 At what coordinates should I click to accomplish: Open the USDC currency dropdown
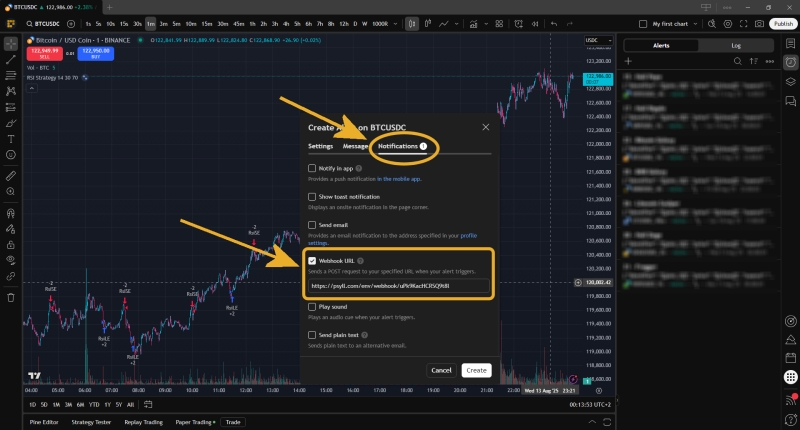tap(598, 40)
